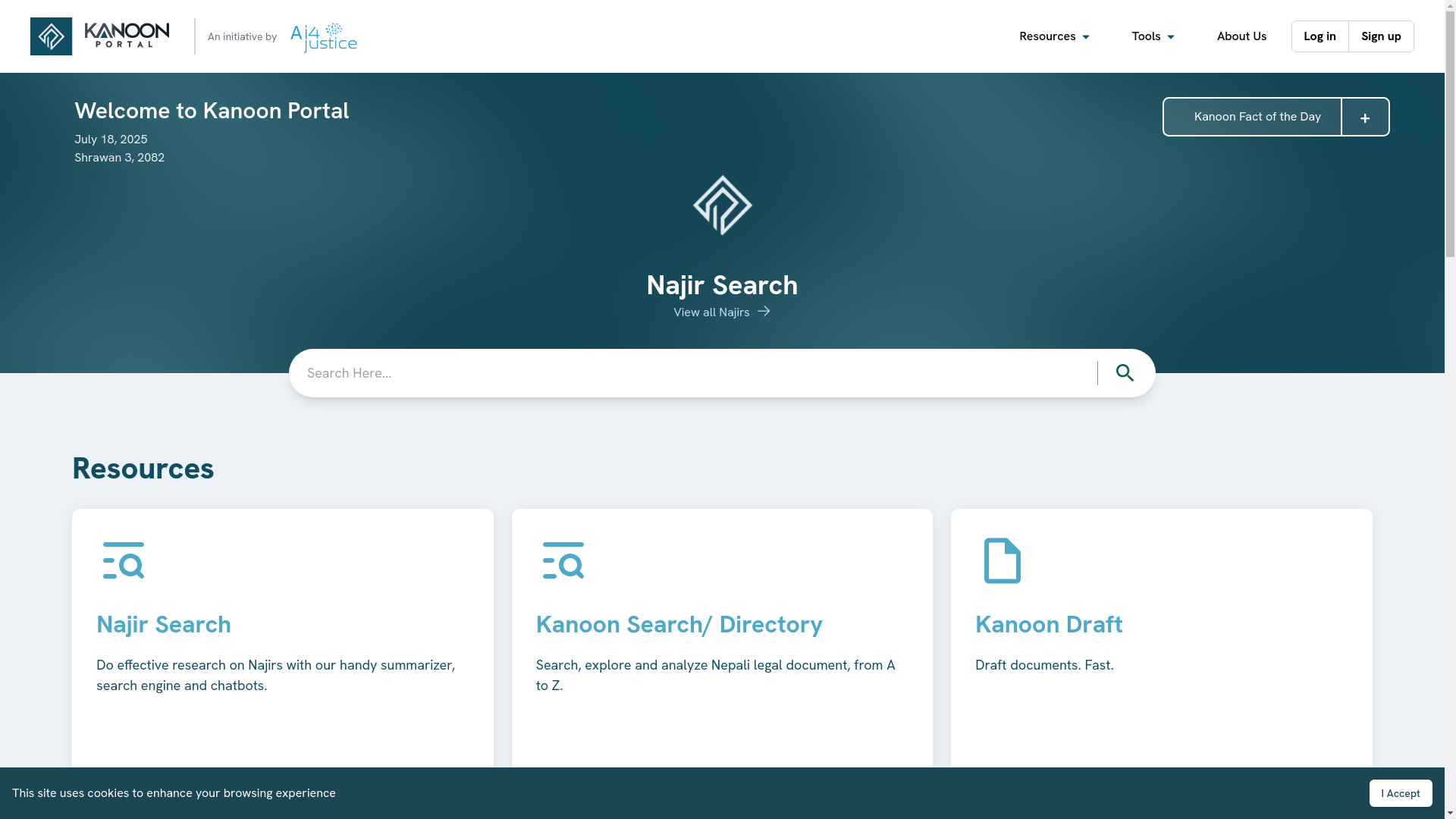The height and width of the screenshot is (819, 1456).
Task: Open the Resources dropdown menu
Action: (1054, 36)
